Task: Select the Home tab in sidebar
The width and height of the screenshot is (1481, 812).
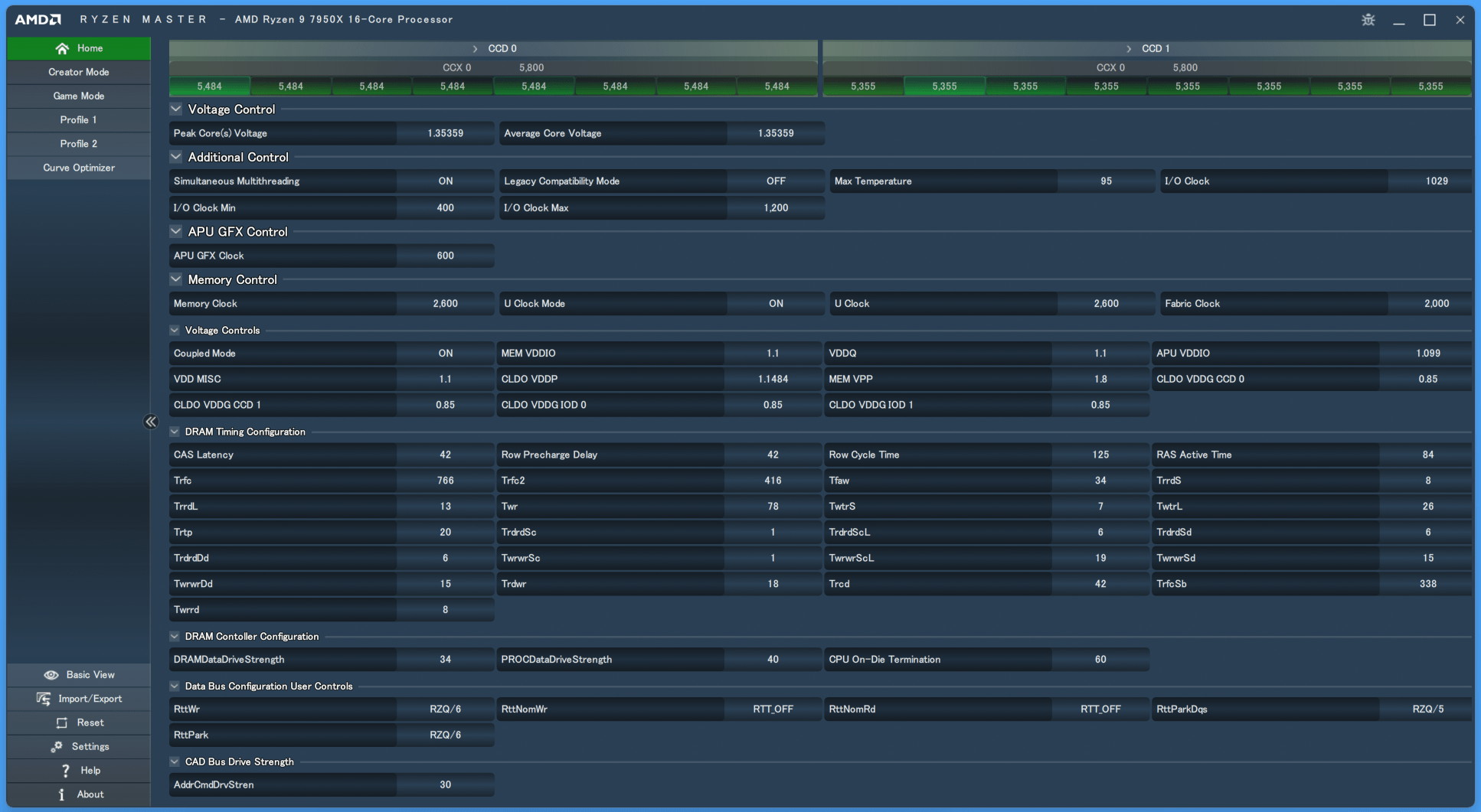Action: point(79,48)
